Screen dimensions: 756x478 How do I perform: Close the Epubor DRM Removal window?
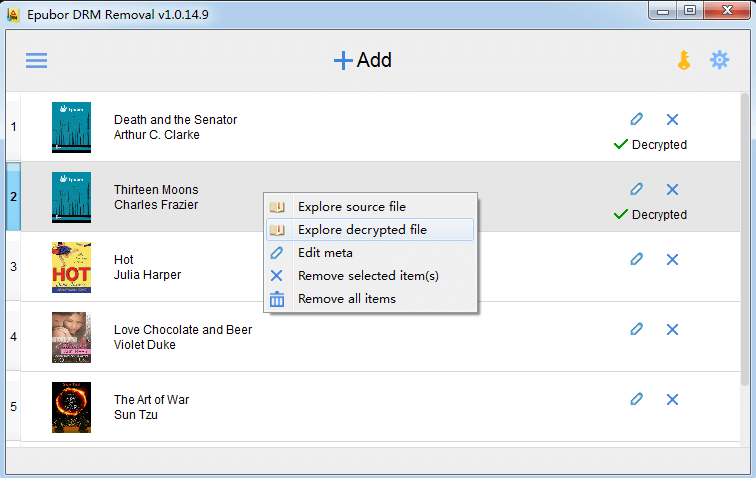pyautogui.click(x=727, y=11)
